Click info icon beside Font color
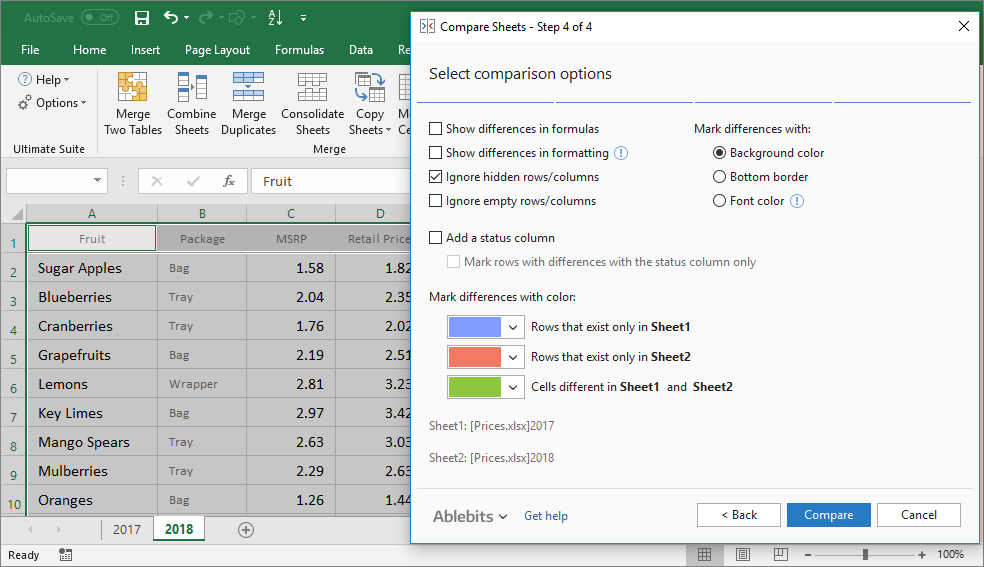 click(x=796, y=201)
